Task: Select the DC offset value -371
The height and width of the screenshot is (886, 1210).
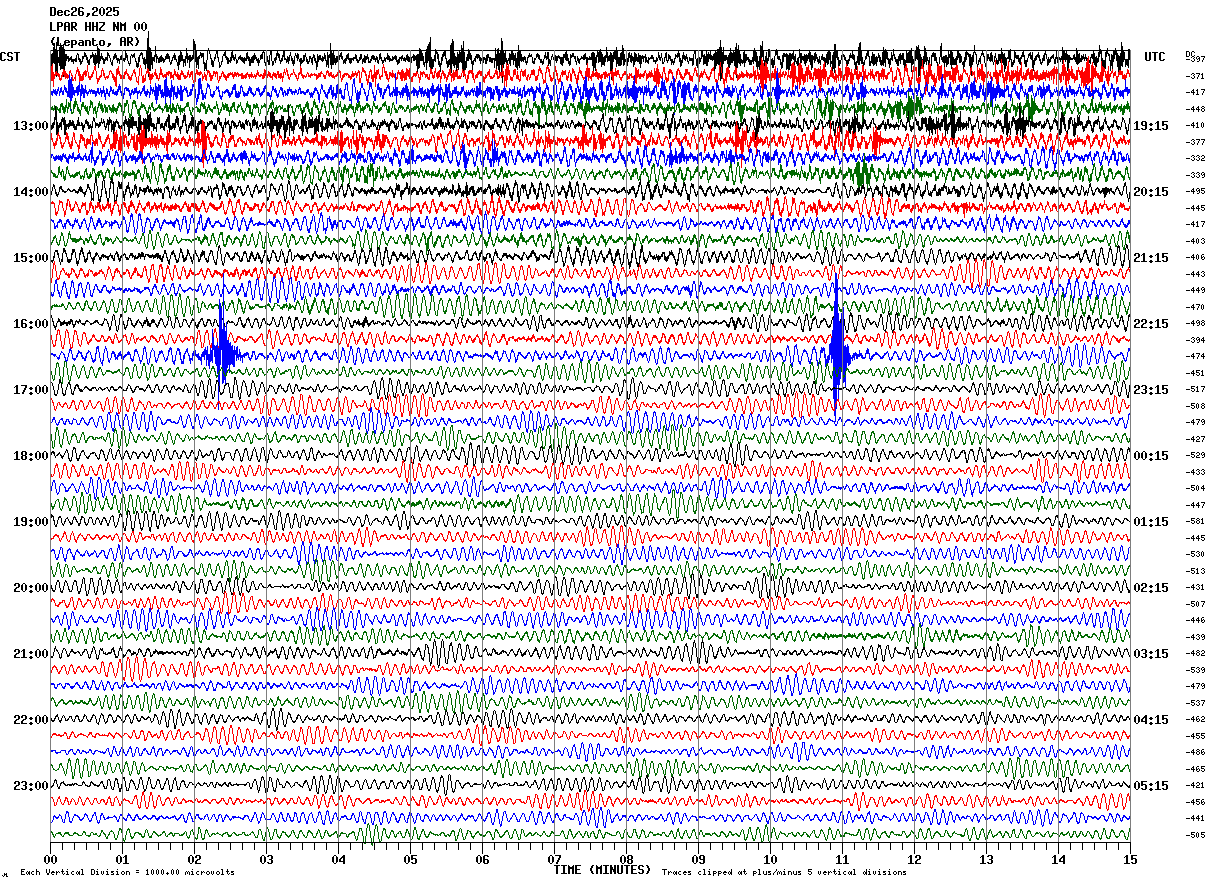Action: (1195, 76)
